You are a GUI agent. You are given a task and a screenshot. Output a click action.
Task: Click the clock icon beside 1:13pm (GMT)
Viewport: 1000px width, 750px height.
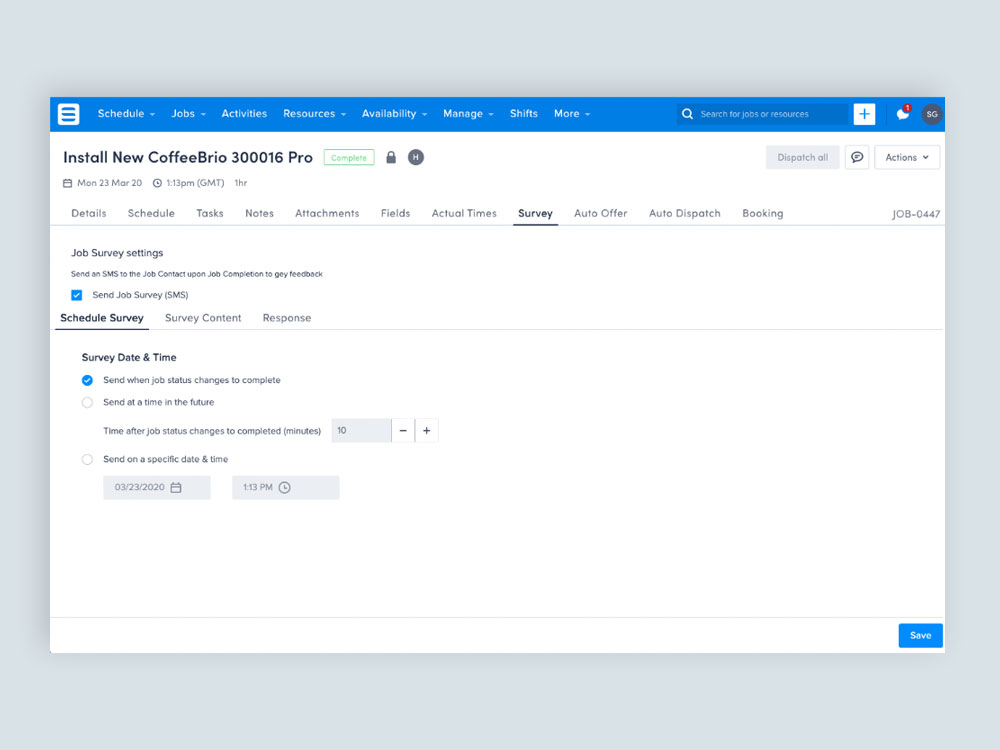point(157,183)
